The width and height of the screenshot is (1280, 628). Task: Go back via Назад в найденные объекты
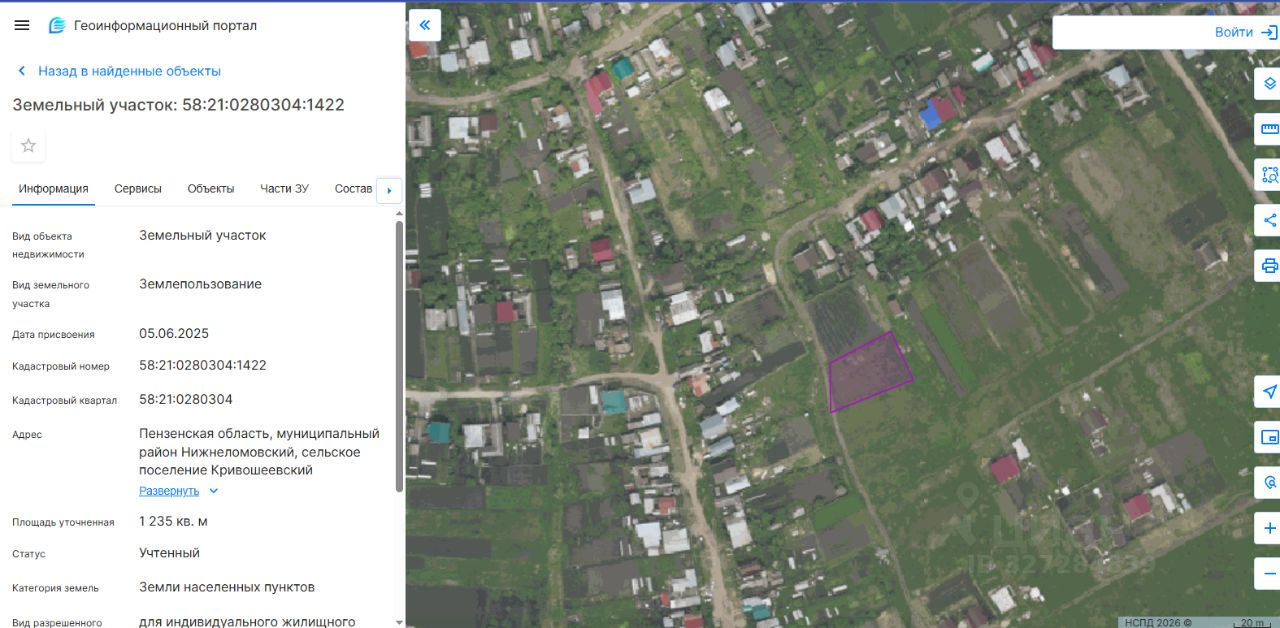pos(119,71)
